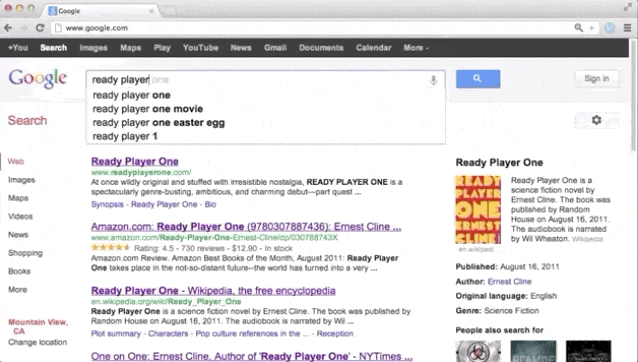Viewport: 638px width, 362px height.
Task: Click the Mountain View, CA location text
Action: [x=38, y=327]
